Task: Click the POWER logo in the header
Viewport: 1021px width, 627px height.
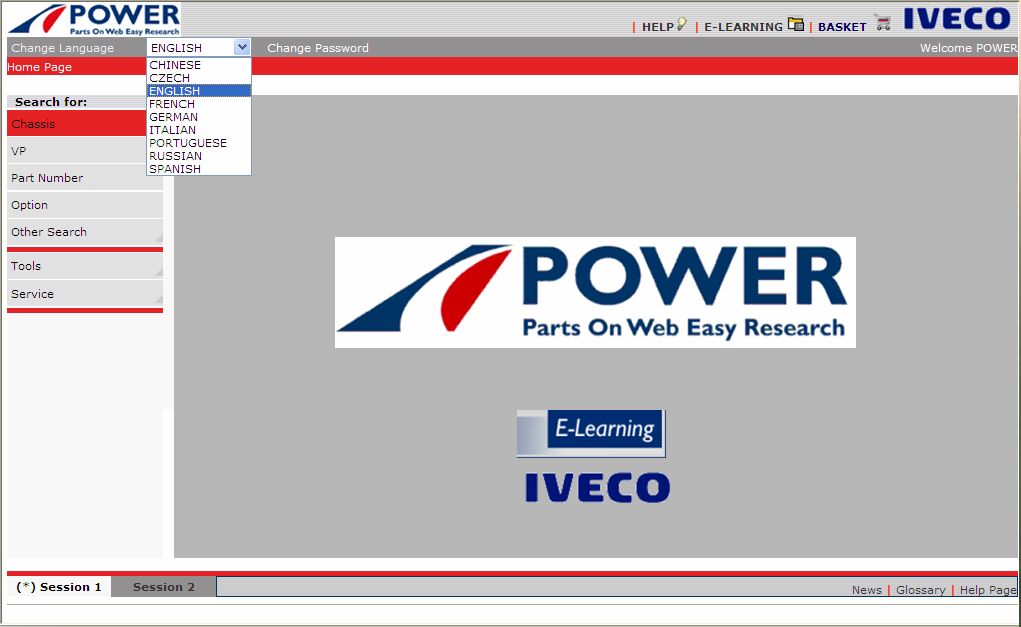Action: (x=94, y=20)
